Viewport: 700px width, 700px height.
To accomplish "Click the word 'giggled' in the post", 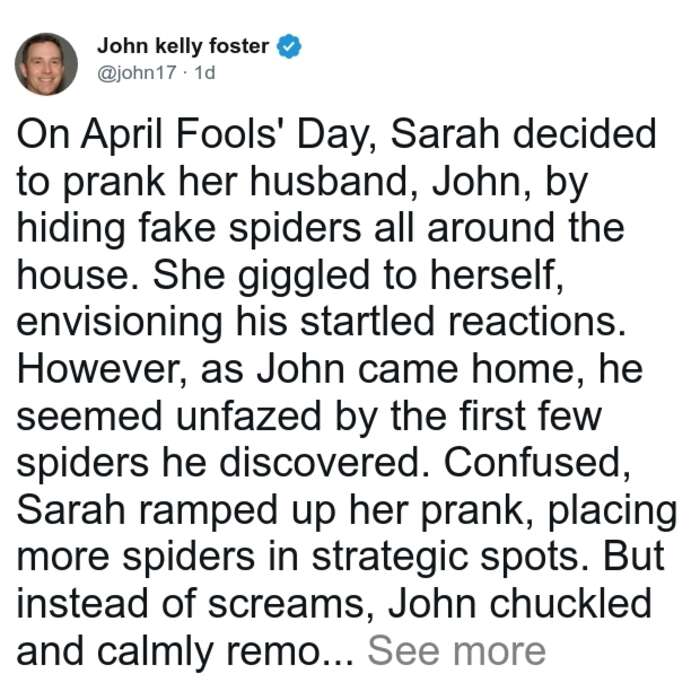I will (304, 276).
